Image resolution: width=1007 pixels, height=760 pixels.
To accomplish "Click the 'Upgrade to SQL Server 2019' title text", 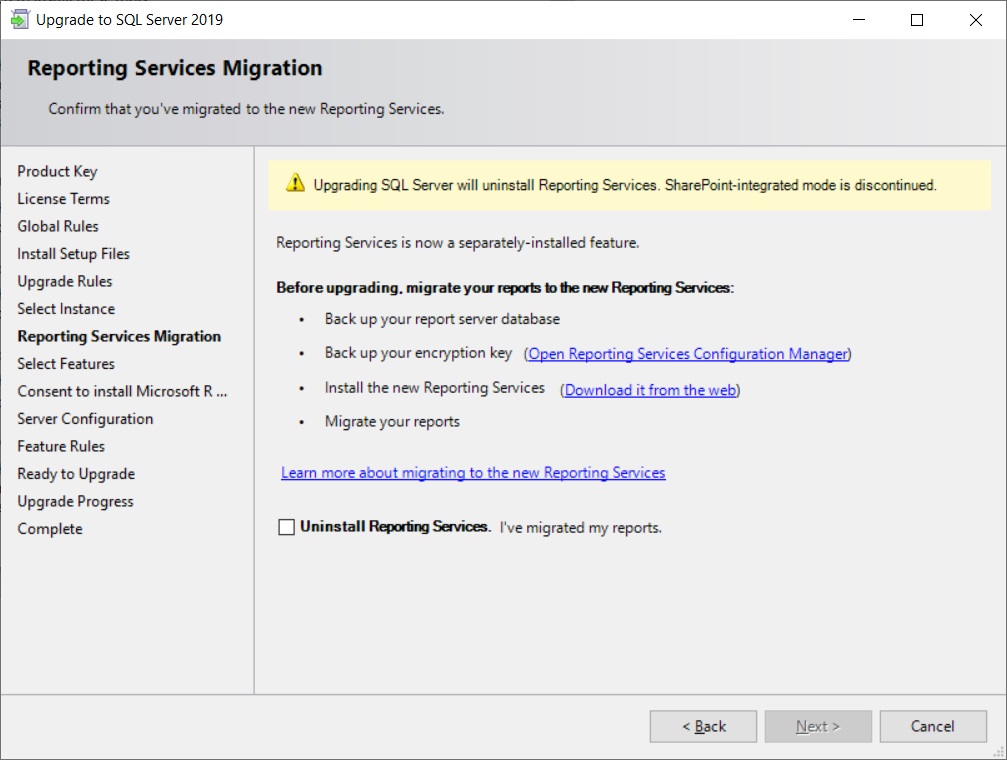I will 129,20.
